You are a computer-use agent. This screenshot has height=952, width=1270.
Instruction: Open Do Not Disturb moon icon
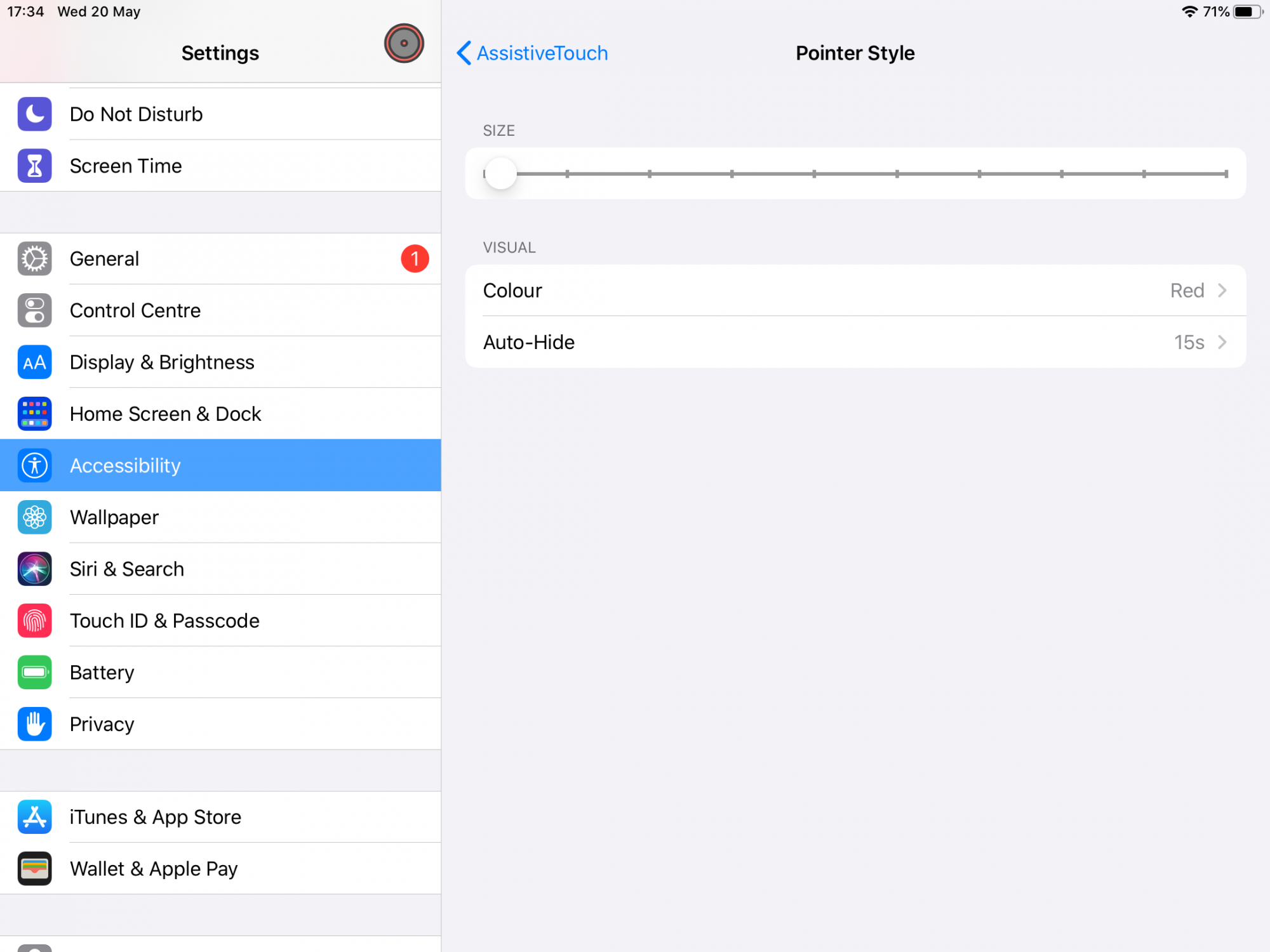point(34,114)
